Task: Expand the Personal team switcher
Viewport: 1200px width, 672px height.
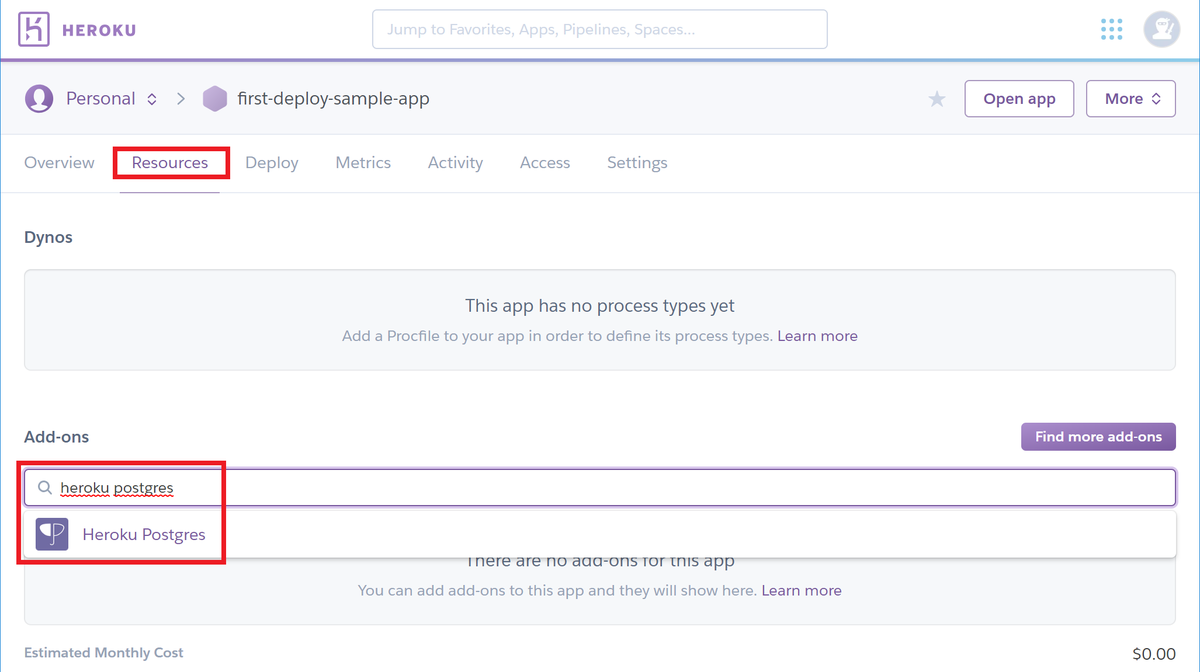Action: 112,99
